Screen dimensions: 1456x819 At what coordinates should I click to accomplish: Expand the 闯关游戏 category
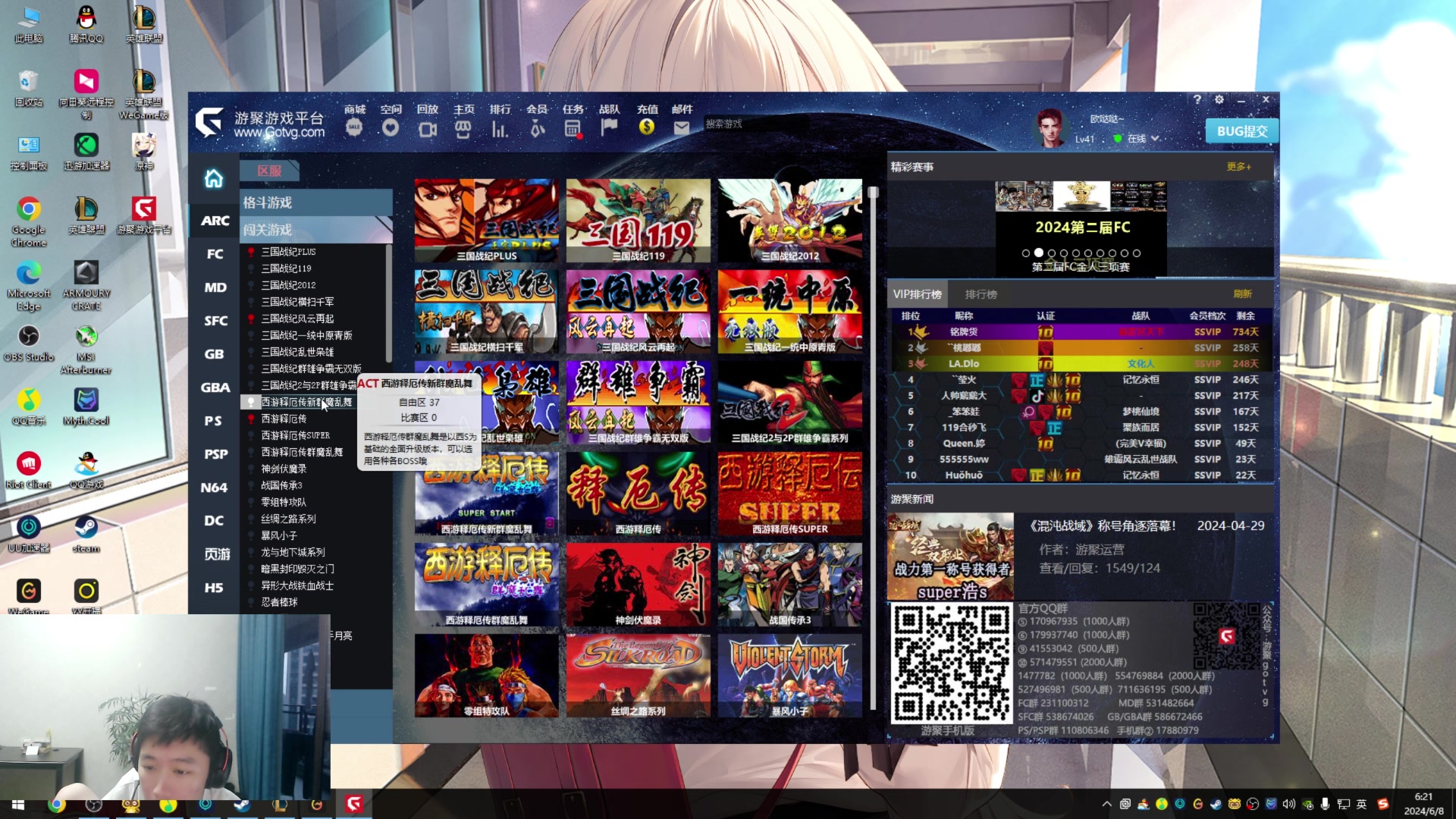click(316, 230)
